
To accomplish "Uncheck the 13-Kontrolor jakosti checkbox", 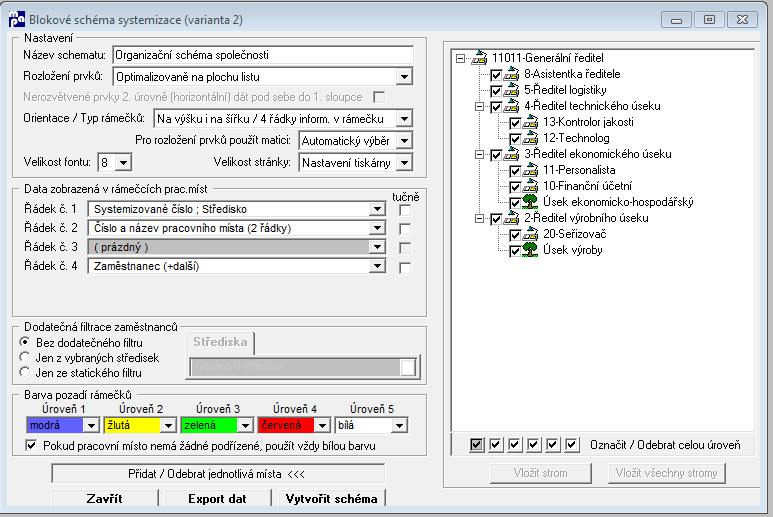I will 515,123.
